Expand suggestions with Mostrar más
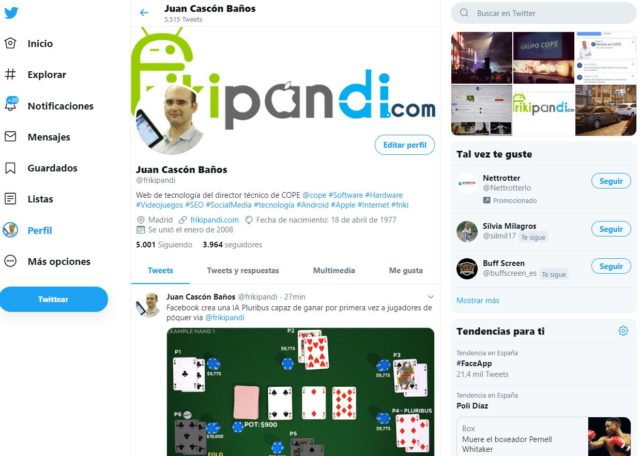This screenshot has height=456, width=640. 478,300
